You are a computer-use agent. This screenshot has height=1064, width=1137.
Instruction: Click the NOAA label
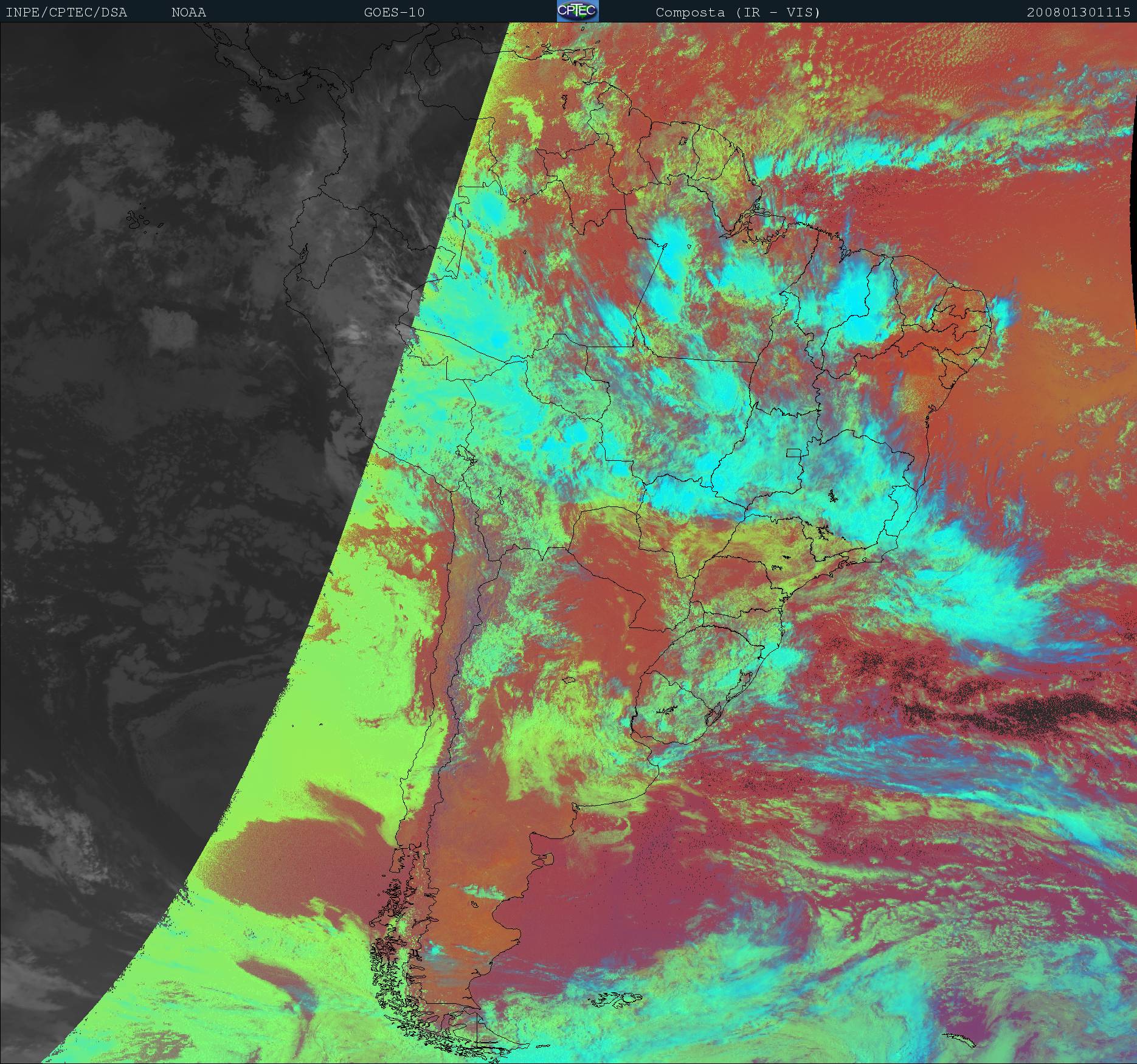(188, 12)
